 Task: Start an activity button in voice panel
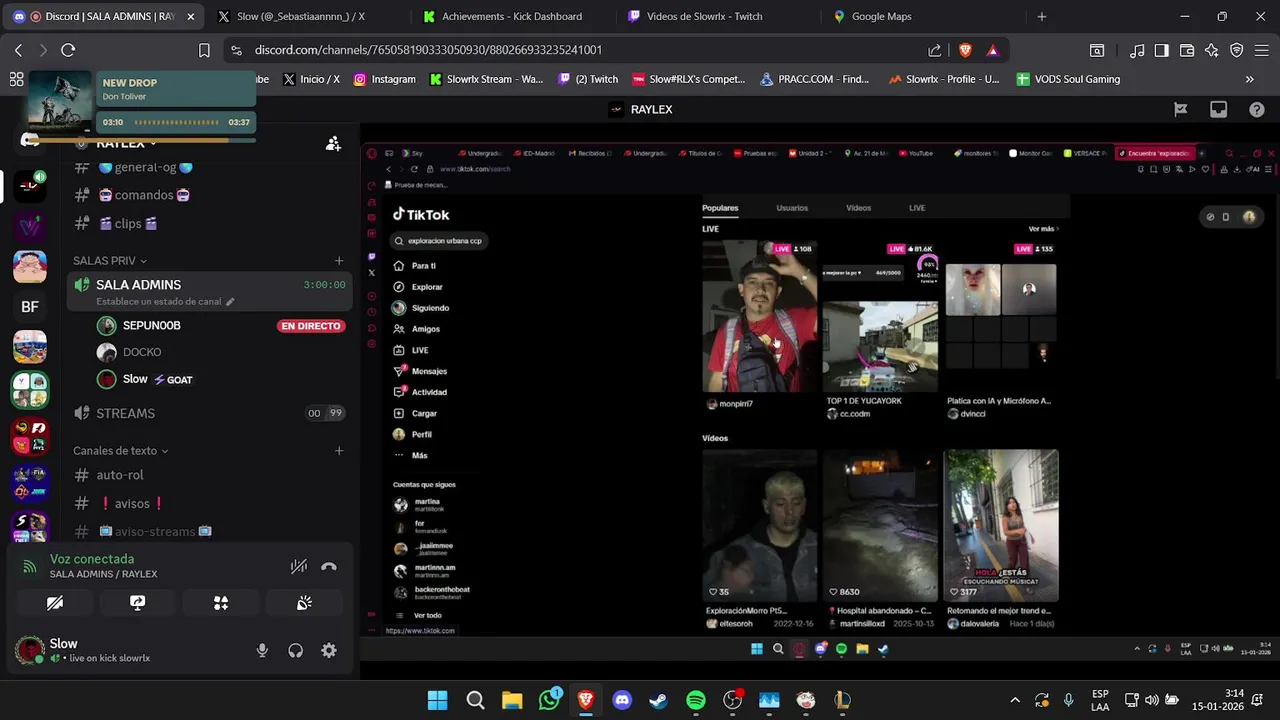click(x=221, y=603)
